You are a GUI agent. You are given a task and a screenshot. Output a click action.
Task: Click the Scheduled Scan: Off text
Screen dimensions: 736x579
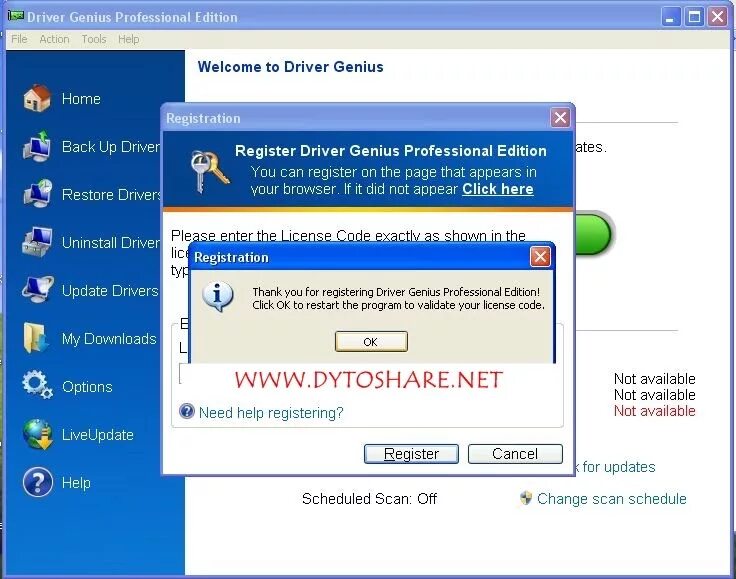[369, 498]
